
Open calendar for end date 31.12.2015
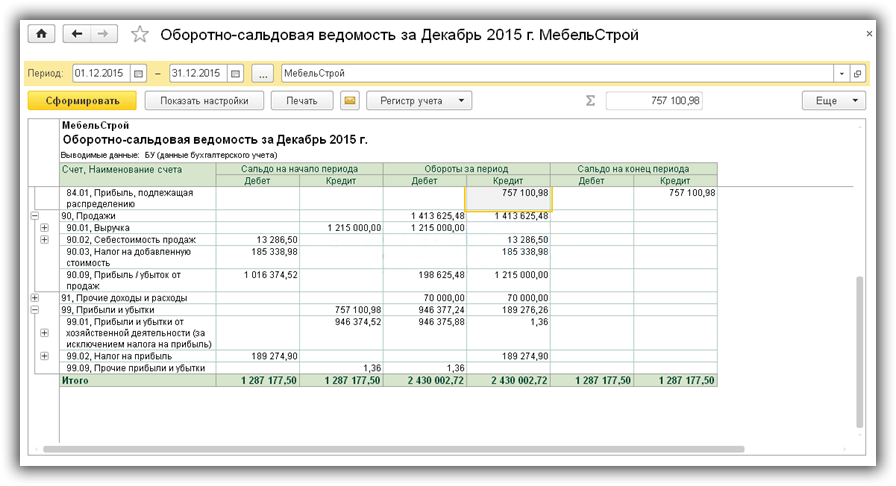tap(235, 73)
